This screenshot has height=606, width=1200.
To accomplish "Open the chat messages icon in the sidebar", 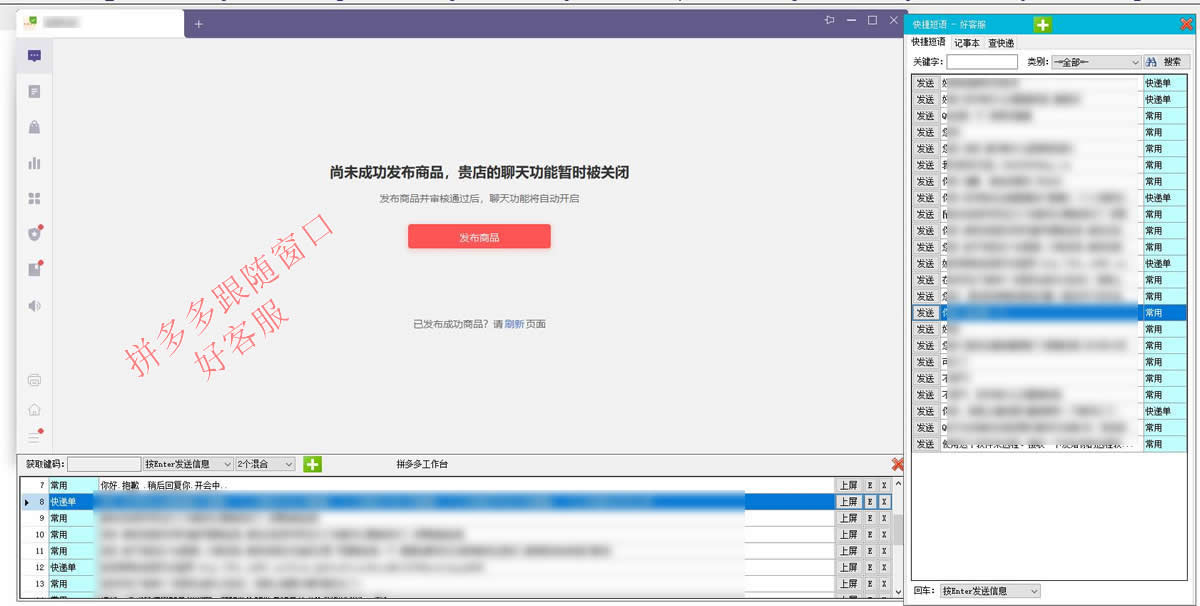I will click(x=34, y=56).
